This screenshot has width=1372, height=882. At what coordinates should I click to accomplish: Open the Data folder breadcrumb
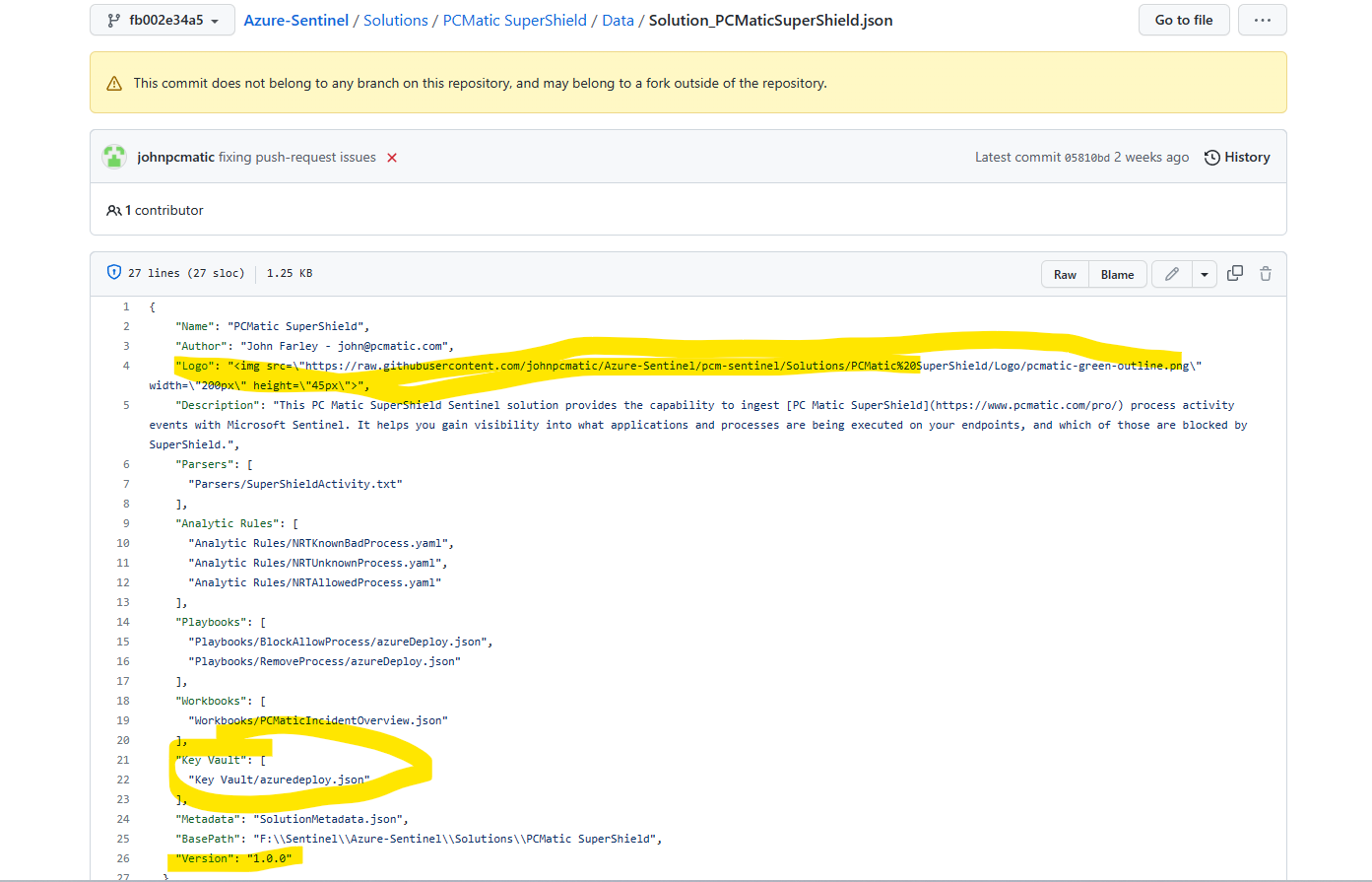[619, 20]
